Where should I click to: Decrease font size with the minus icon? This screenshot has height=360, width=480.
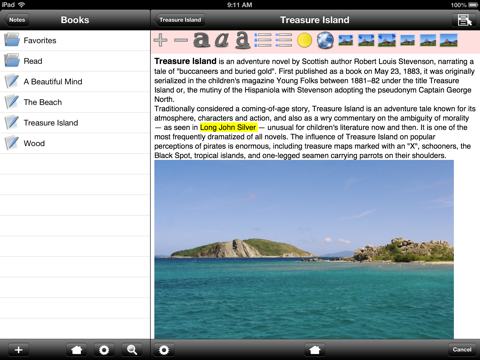click(181, 40)
